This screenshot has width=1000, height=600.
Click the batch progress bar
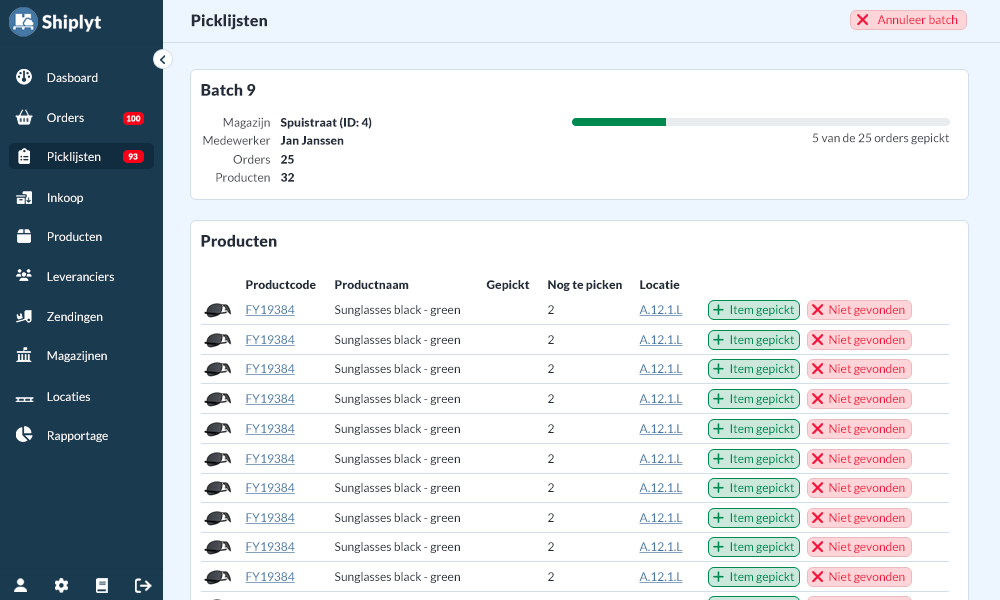tap(760, 122)
